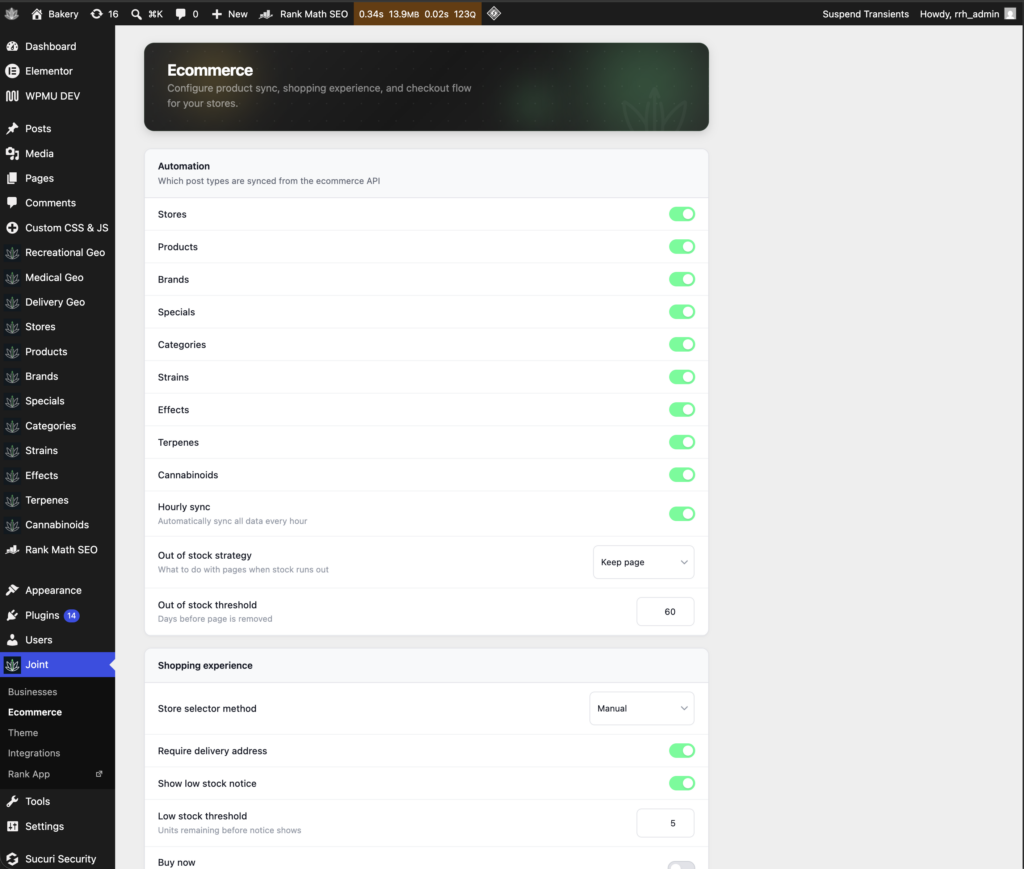This screenshot has width=1024, height=869.
Task: Switch off the Strains sync toggle
Action: pos(682,377)
